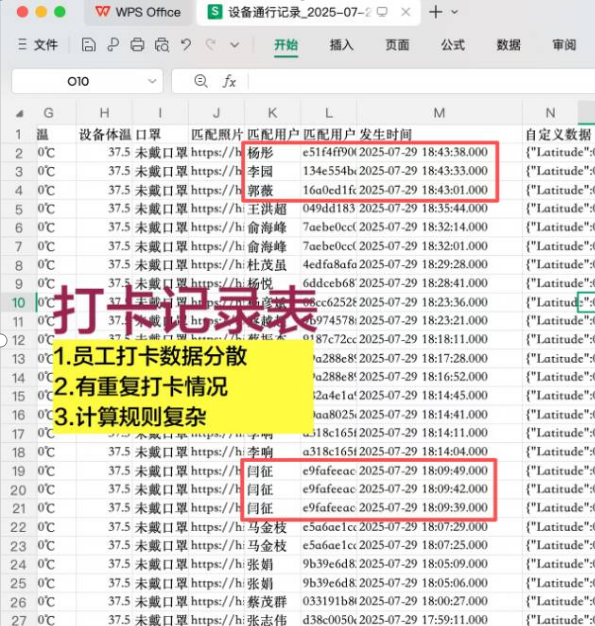Click the undo arrow icon
The height and width of the screenshot is (626, 595).
[186, 45]
